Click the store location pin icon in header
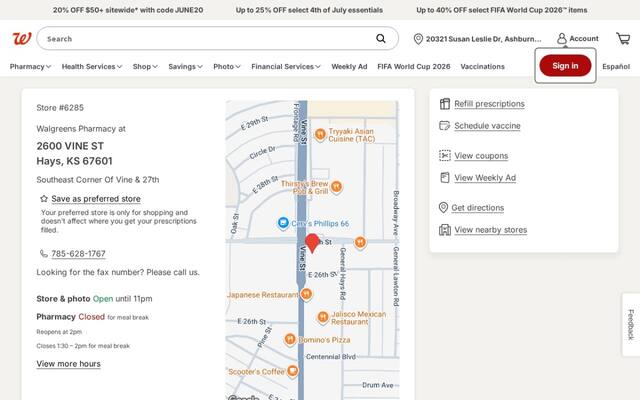640x400 pixels. tap(418, 39)
